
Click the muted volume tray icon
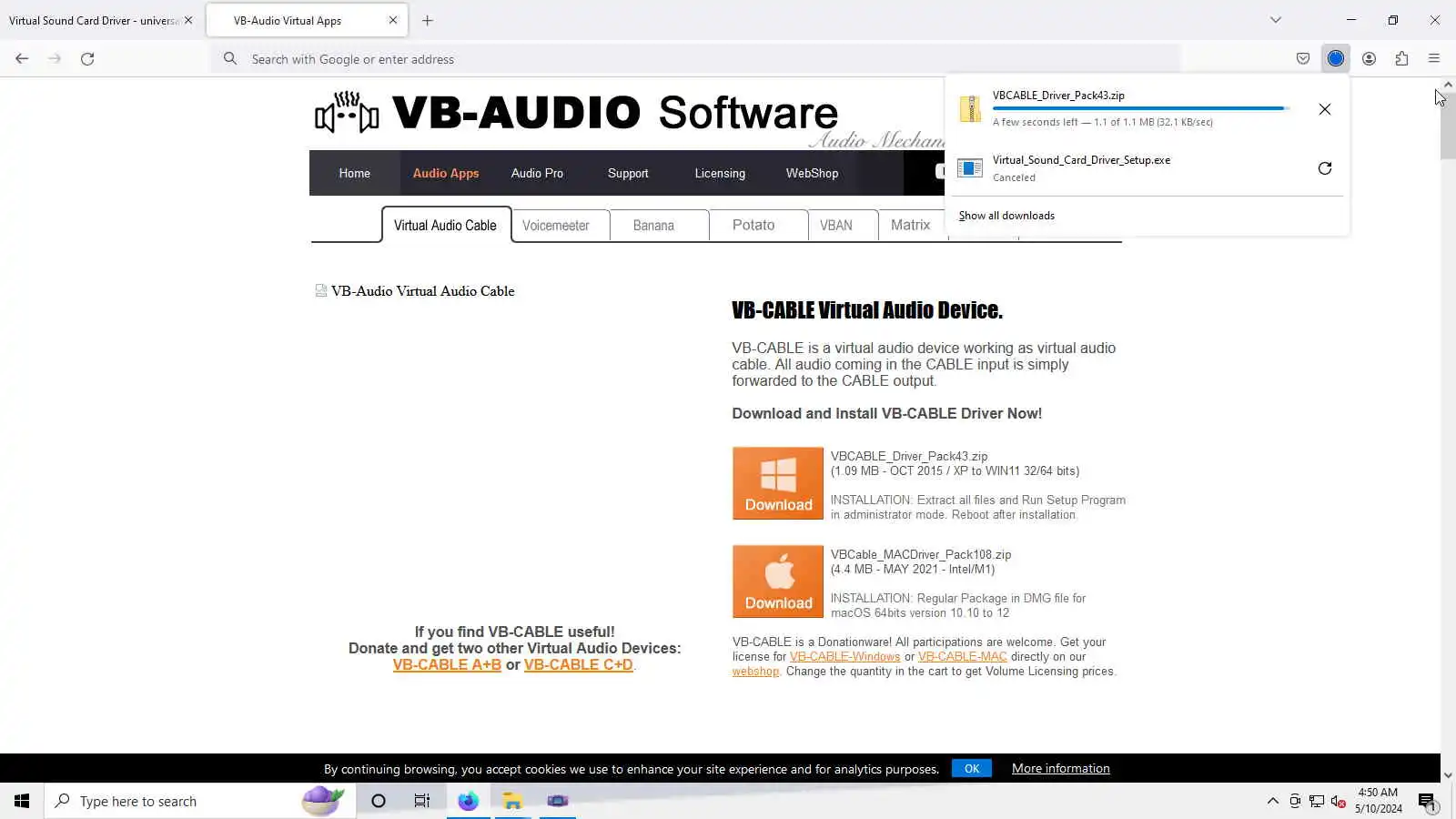tap(1338, 801)
